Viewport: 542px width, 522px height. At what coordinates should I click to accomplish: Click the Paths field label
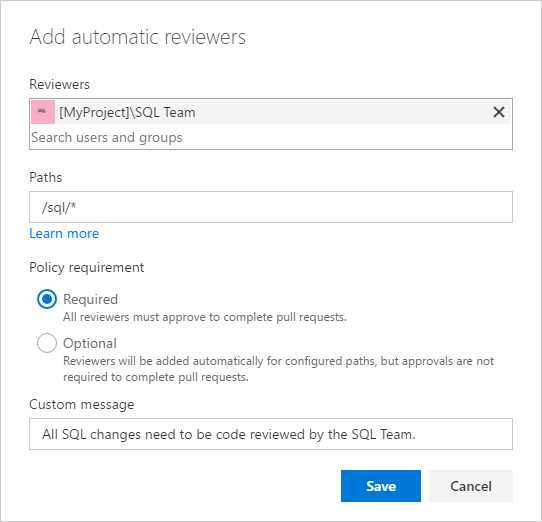point(46,177)
